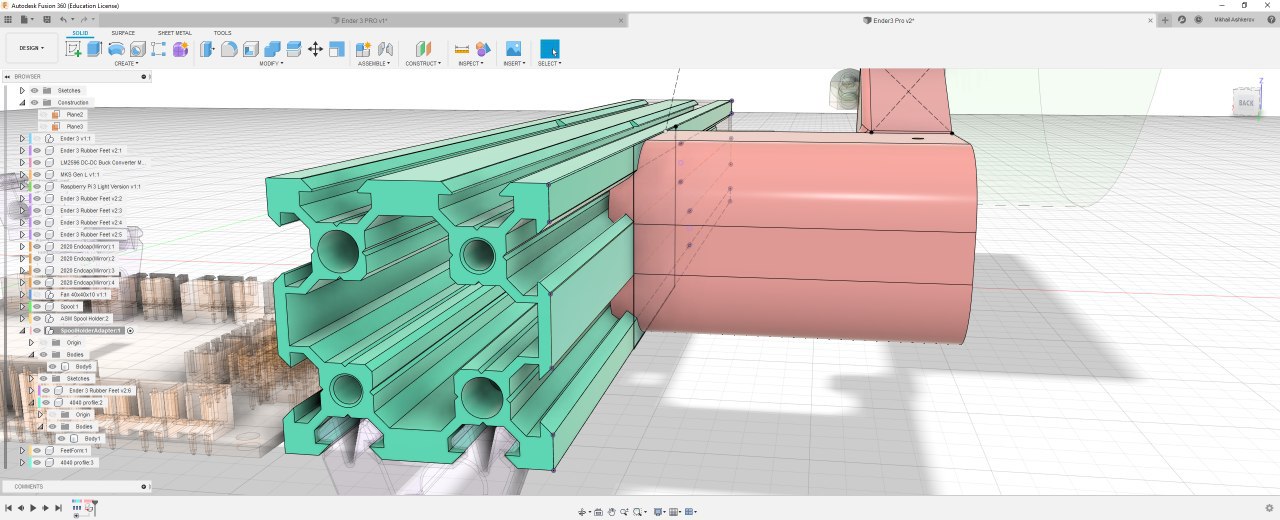This screenshot has height=520, width=1280.
Task: Click the Offset Plane icon in Construct
Action: (424, 49)
